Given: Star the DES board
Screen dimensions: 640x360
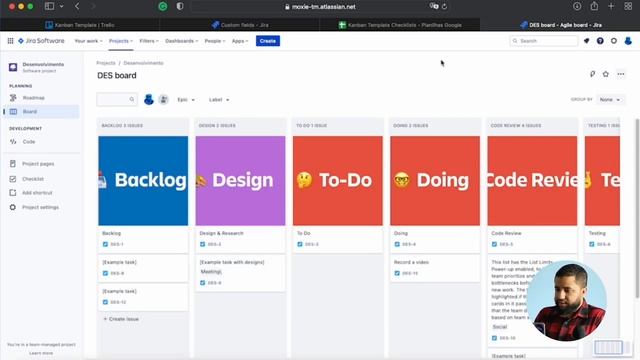Looking at the screenshot, I should 606,74.
